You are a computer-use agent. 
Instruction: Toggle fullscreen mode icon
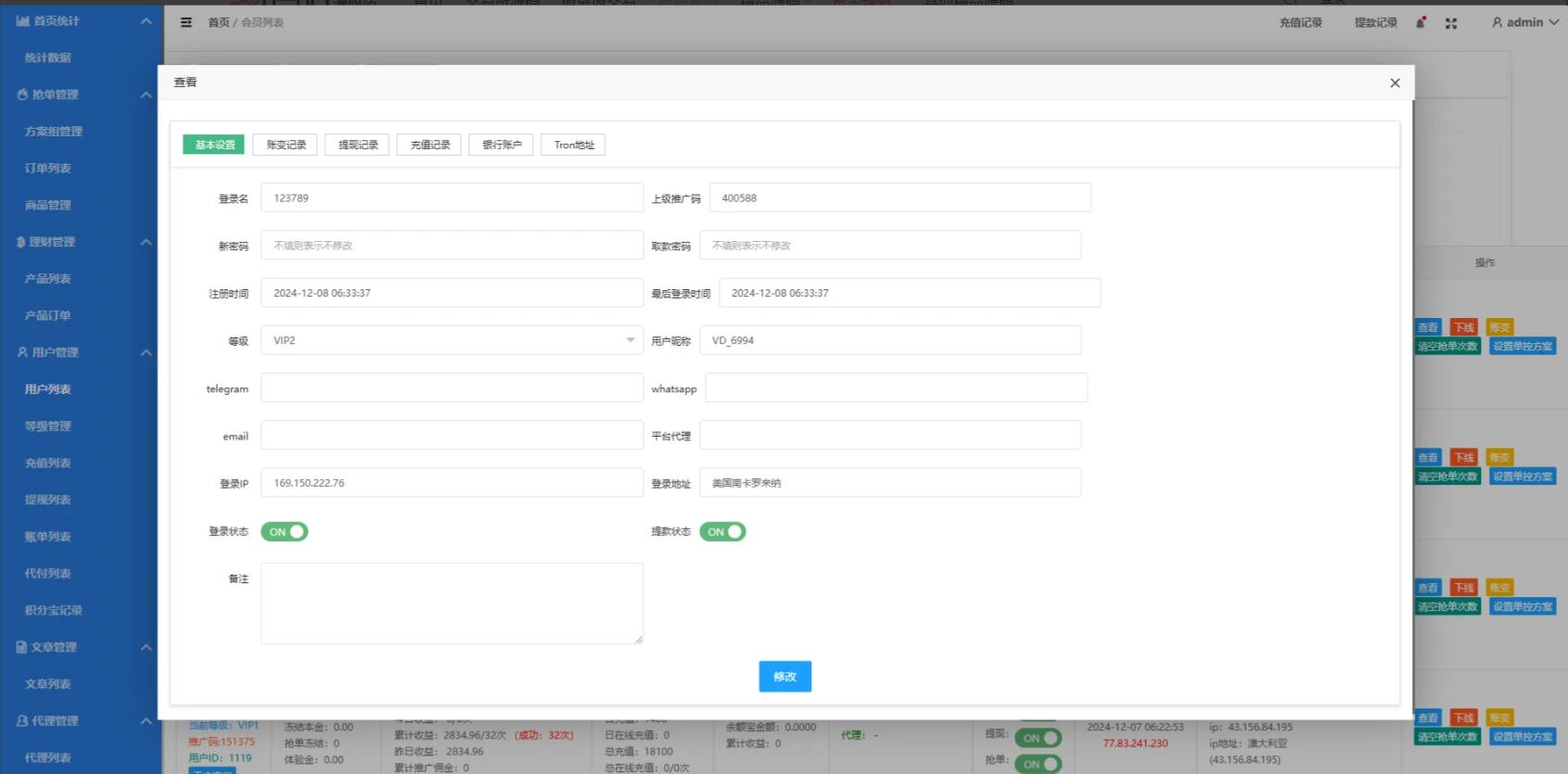pos(1451,23)
